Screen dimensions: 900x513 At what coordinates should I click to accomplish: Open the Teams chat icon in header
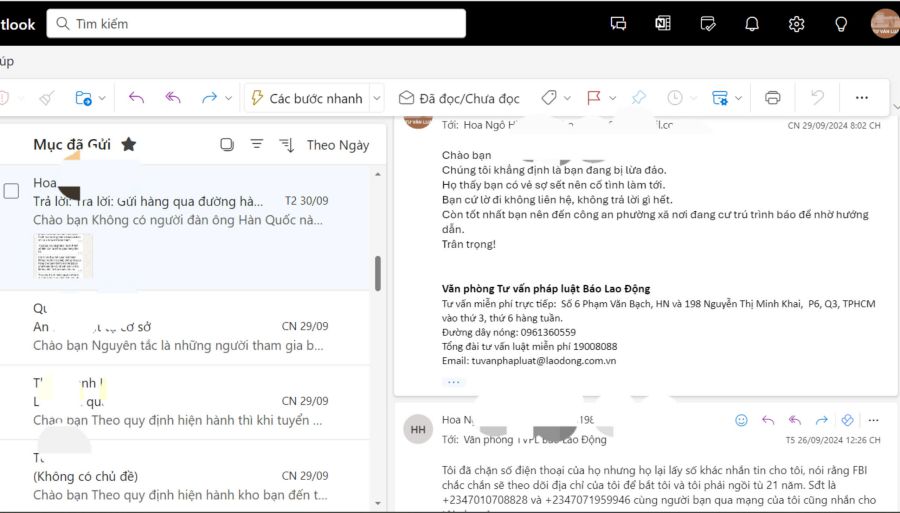click(x=618, y=24)
